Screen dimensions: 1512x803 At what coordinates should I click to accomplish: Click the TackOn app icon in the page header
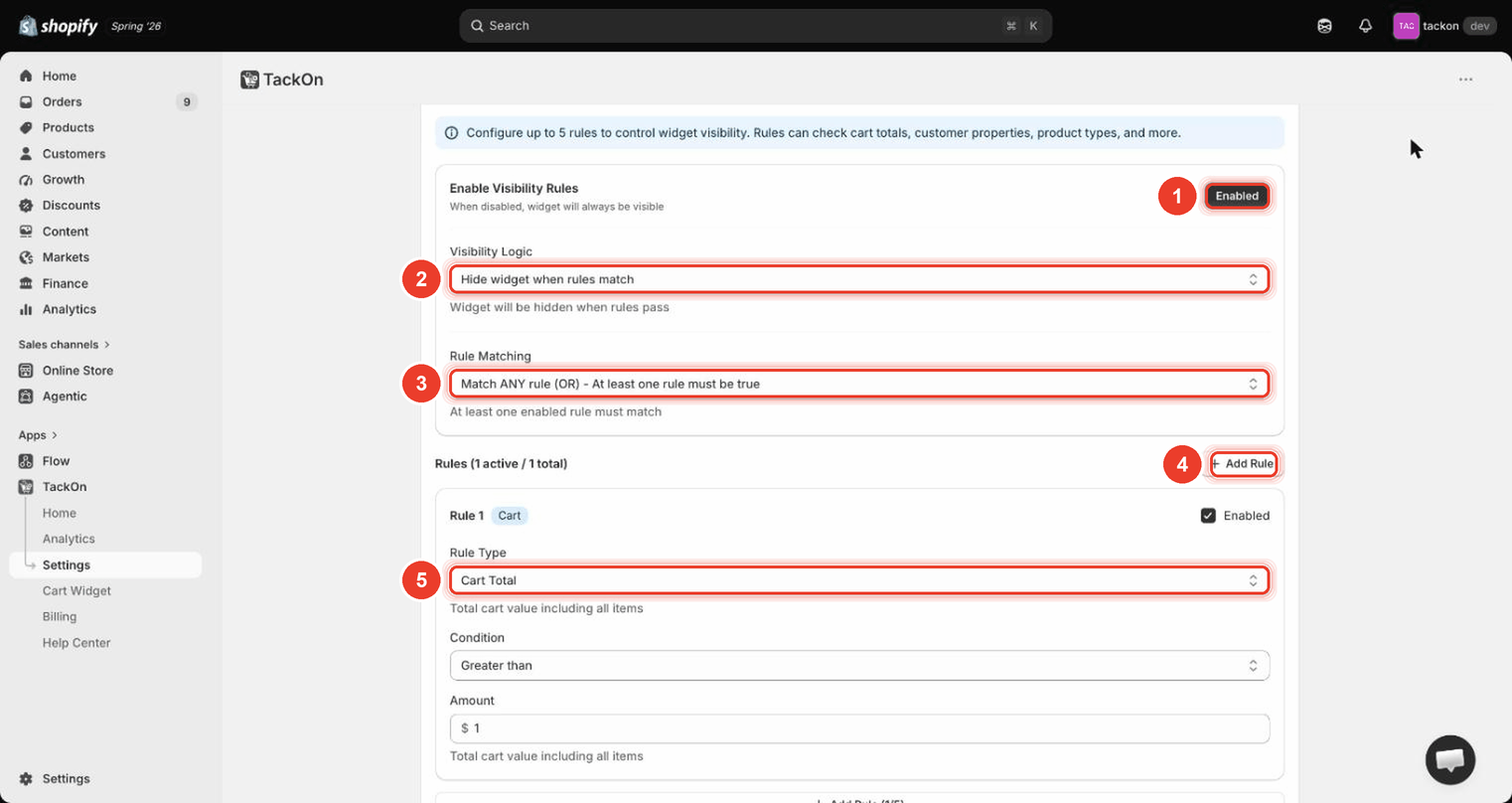click(x=249, y=80)
